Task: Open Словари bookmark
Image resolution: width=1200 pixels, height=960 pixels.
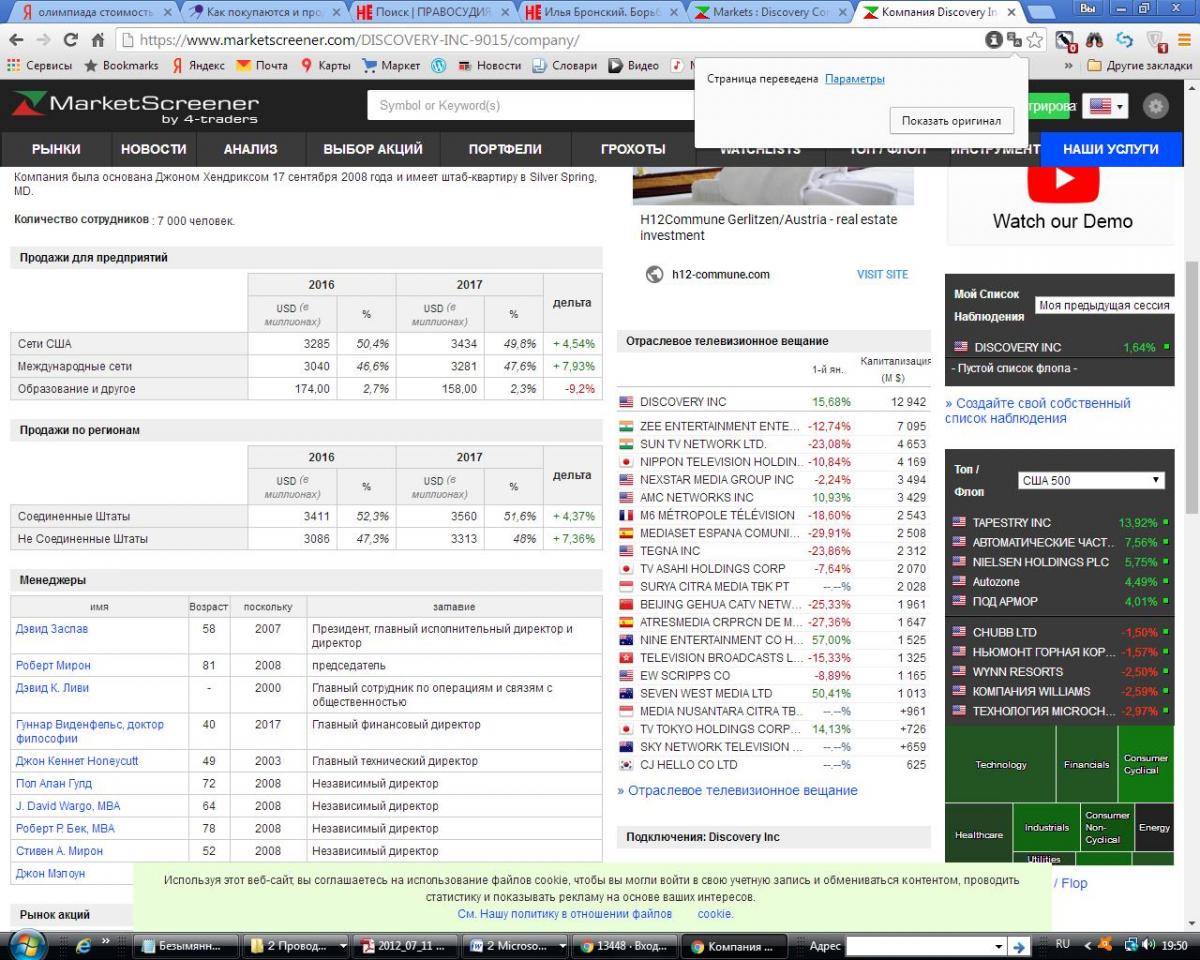Action: pos(565,66)
